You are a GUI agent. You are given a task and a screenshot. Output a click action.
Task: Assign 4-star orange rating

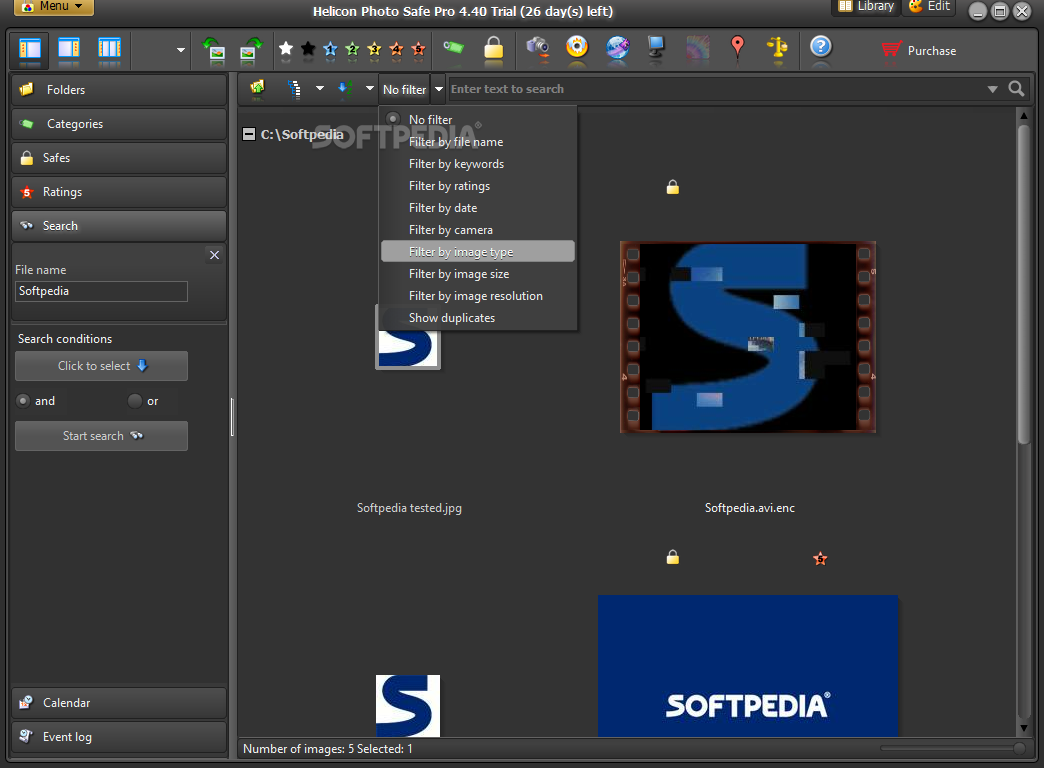(x=396, y=49)
